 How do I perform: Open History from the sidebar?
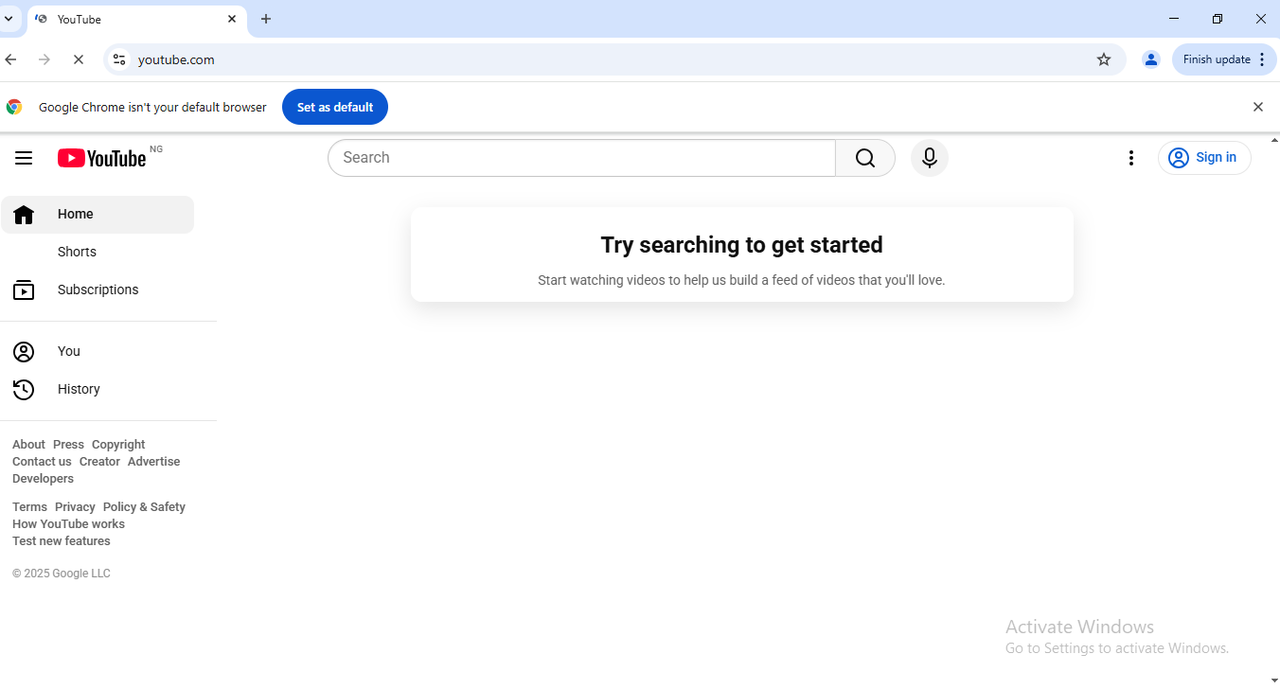click(78, 389)
